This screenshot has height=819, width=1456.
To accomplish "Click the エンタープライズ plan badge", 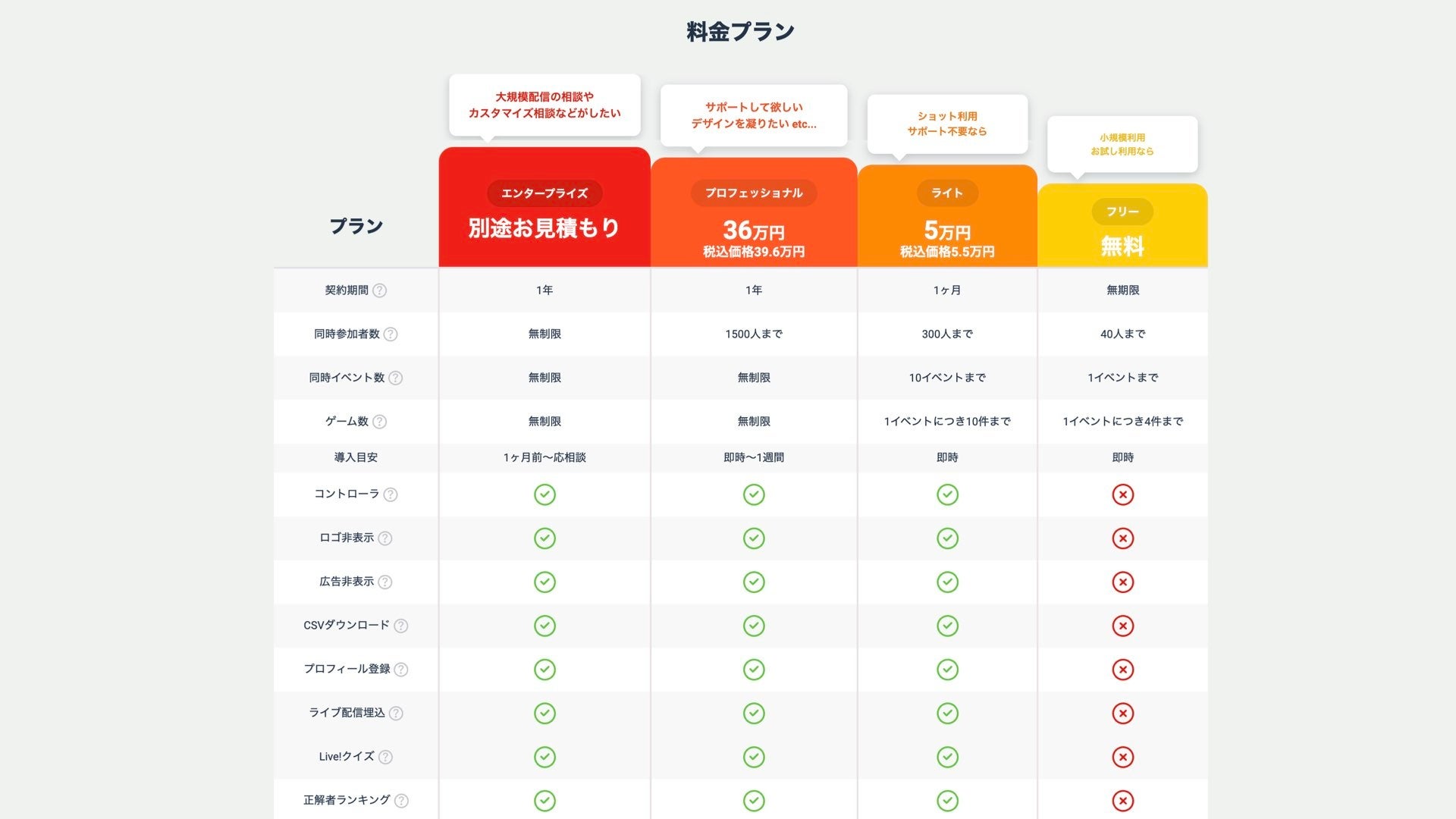I will point(544,193).
